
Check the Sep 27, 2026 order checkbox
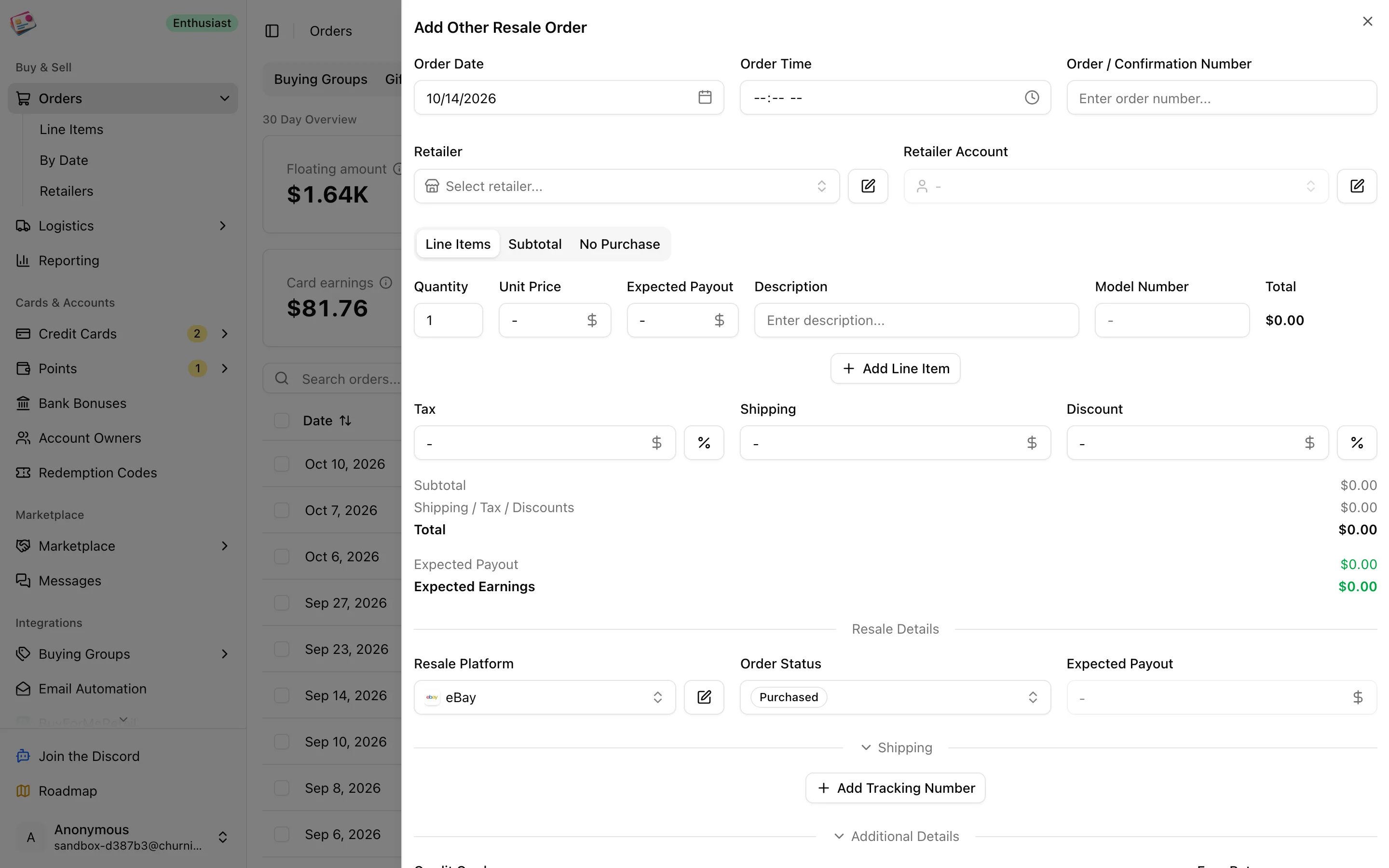pos(282,603)
